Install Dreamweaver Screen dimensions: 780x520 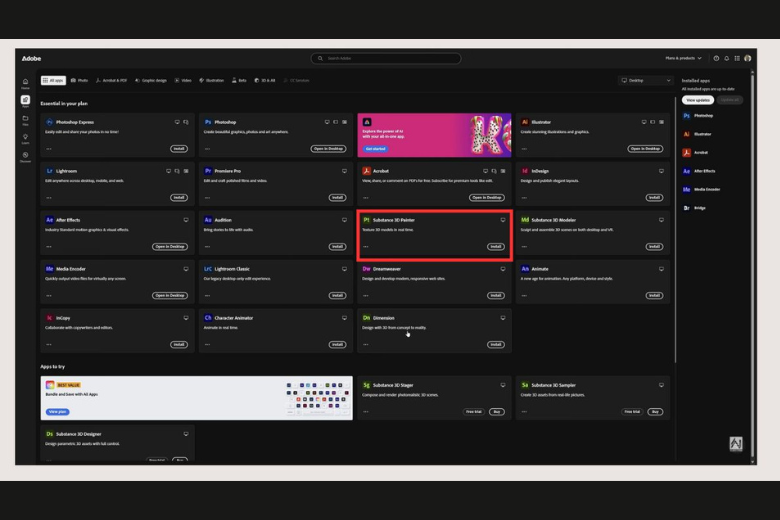click(x=496, y=296)
